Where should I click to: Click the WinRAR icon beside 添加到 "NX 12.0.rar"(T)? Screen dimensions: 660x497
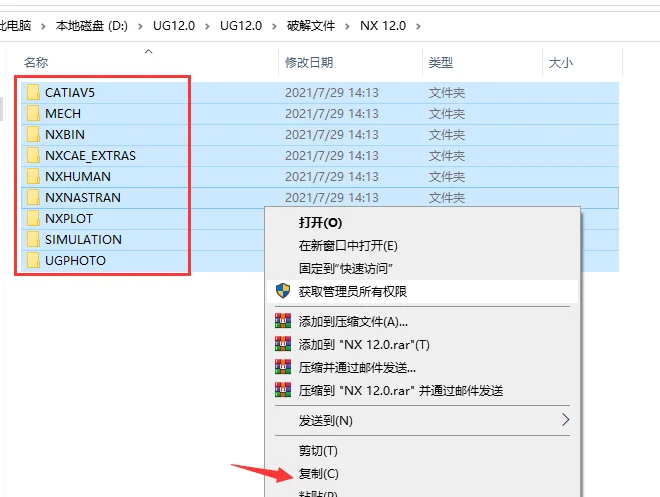click(283, 344)
